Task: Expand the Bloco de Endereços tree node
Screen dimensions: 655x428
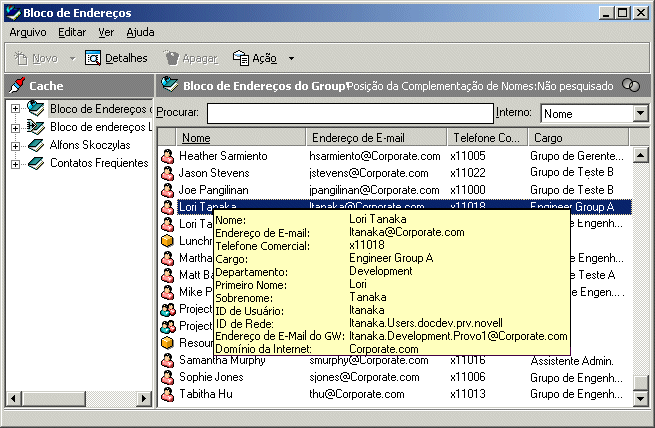Action: pos(15,109)
